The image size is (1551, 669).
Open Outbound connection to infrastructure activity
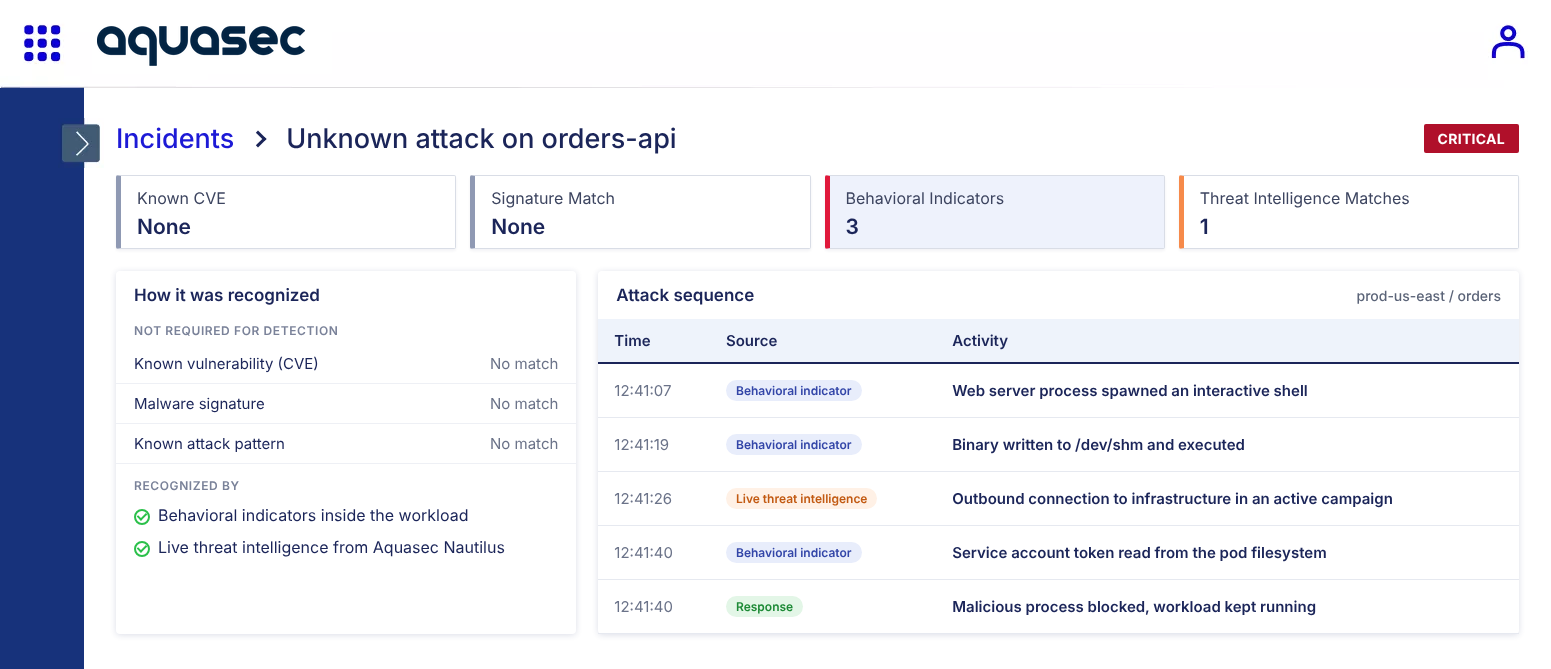point(1172,499)
